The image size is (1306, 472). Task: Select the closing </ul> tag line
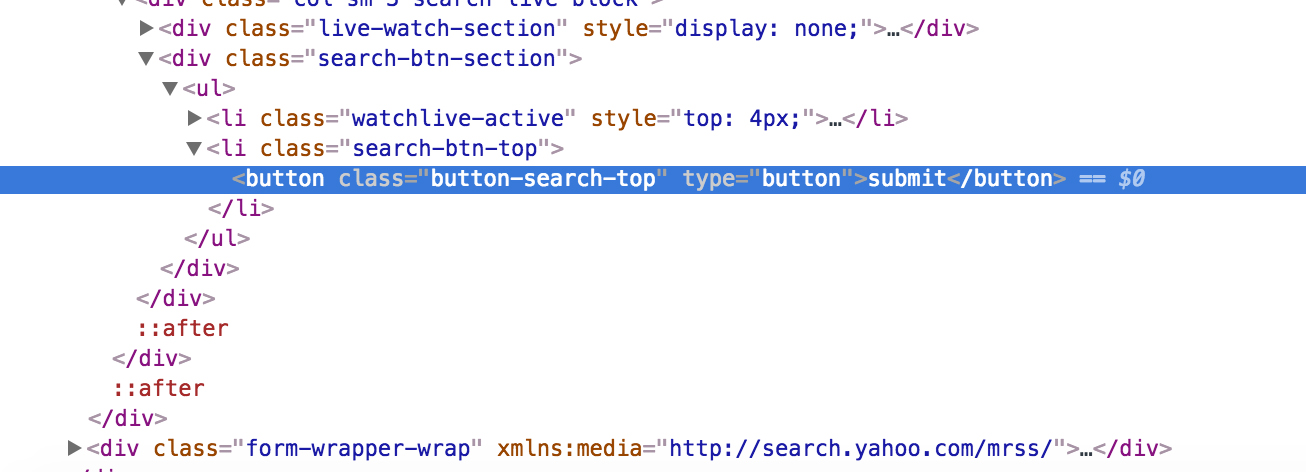(217, 239)
